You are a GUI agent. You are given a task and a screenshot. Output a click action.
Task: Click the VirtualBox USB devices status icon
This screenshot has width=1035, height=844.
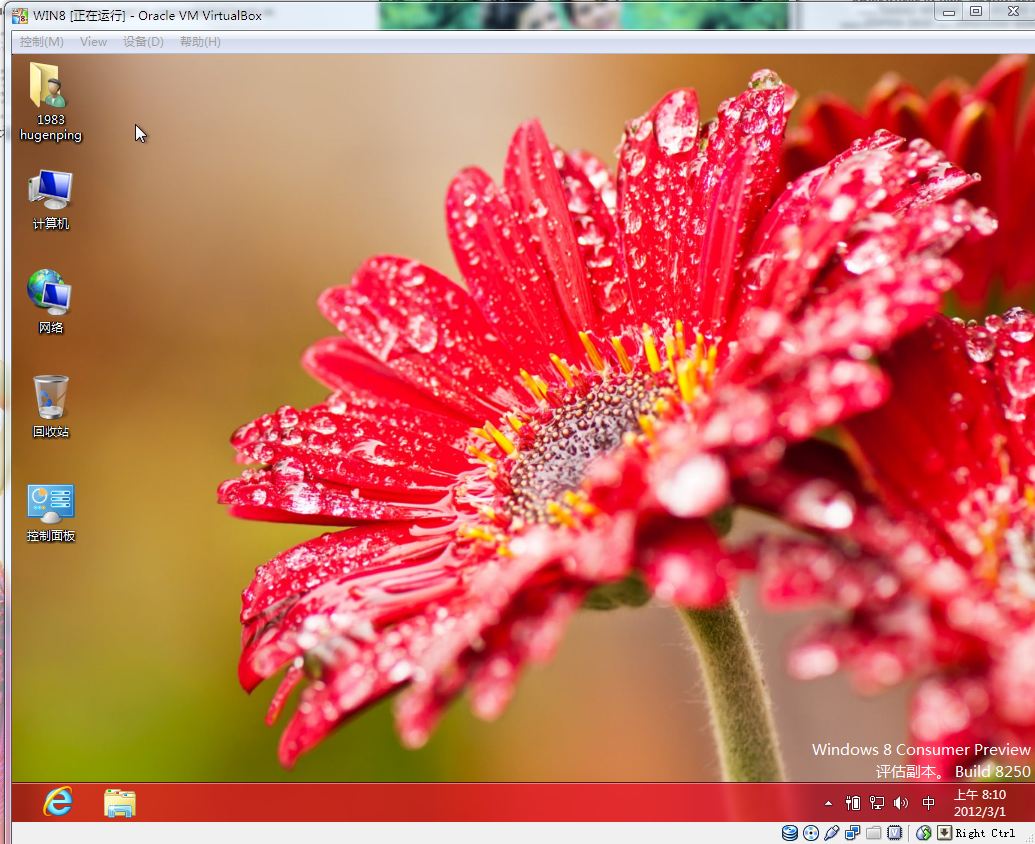coord(831,833)
